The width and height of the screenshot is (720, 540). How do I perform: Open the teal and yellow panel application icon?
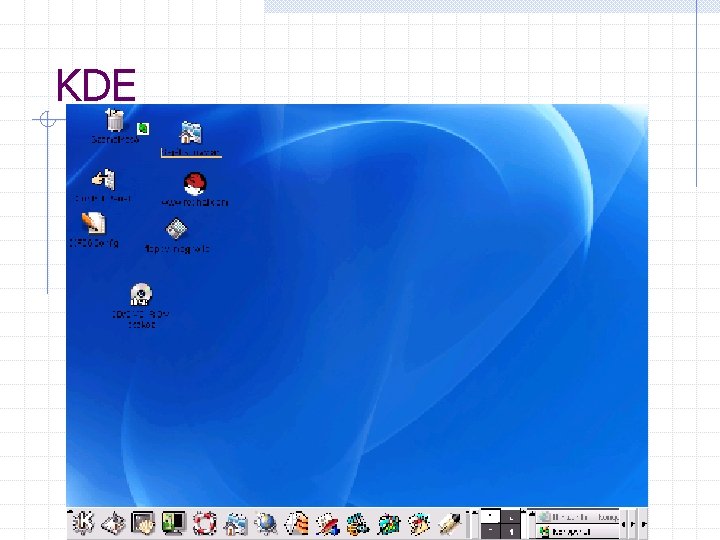click(x=358, y=523)
